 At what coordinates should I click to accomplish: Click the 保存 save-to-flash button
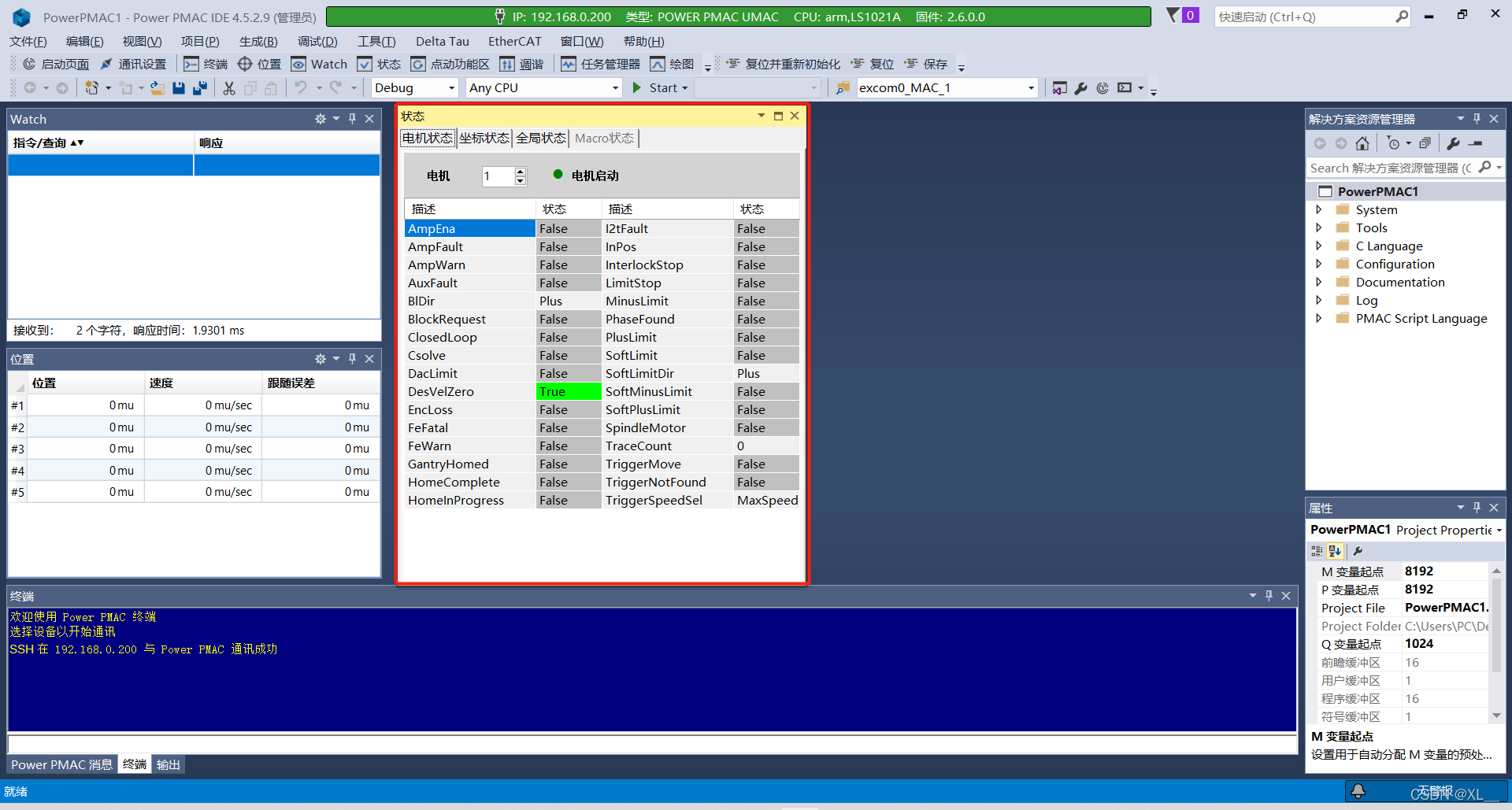926,65
